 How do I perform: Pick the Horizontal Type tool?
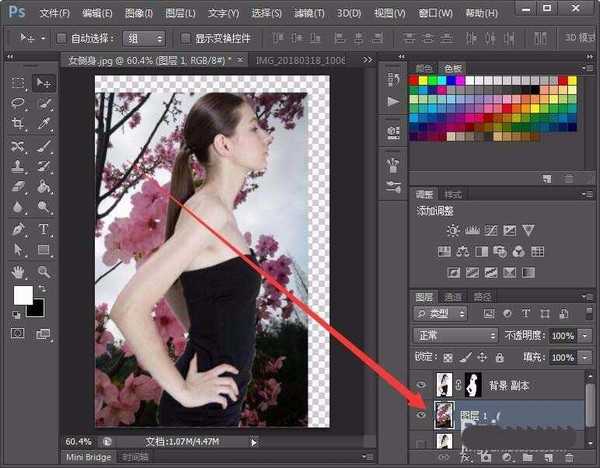[x=44, y=229]
